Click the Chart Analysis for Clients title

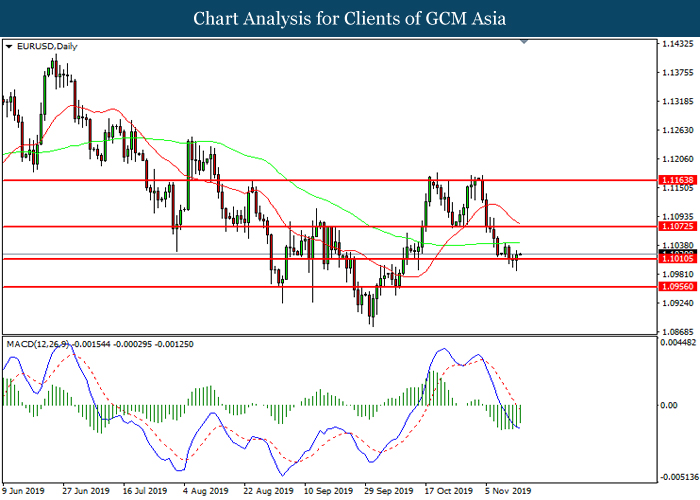click(349, 18)
